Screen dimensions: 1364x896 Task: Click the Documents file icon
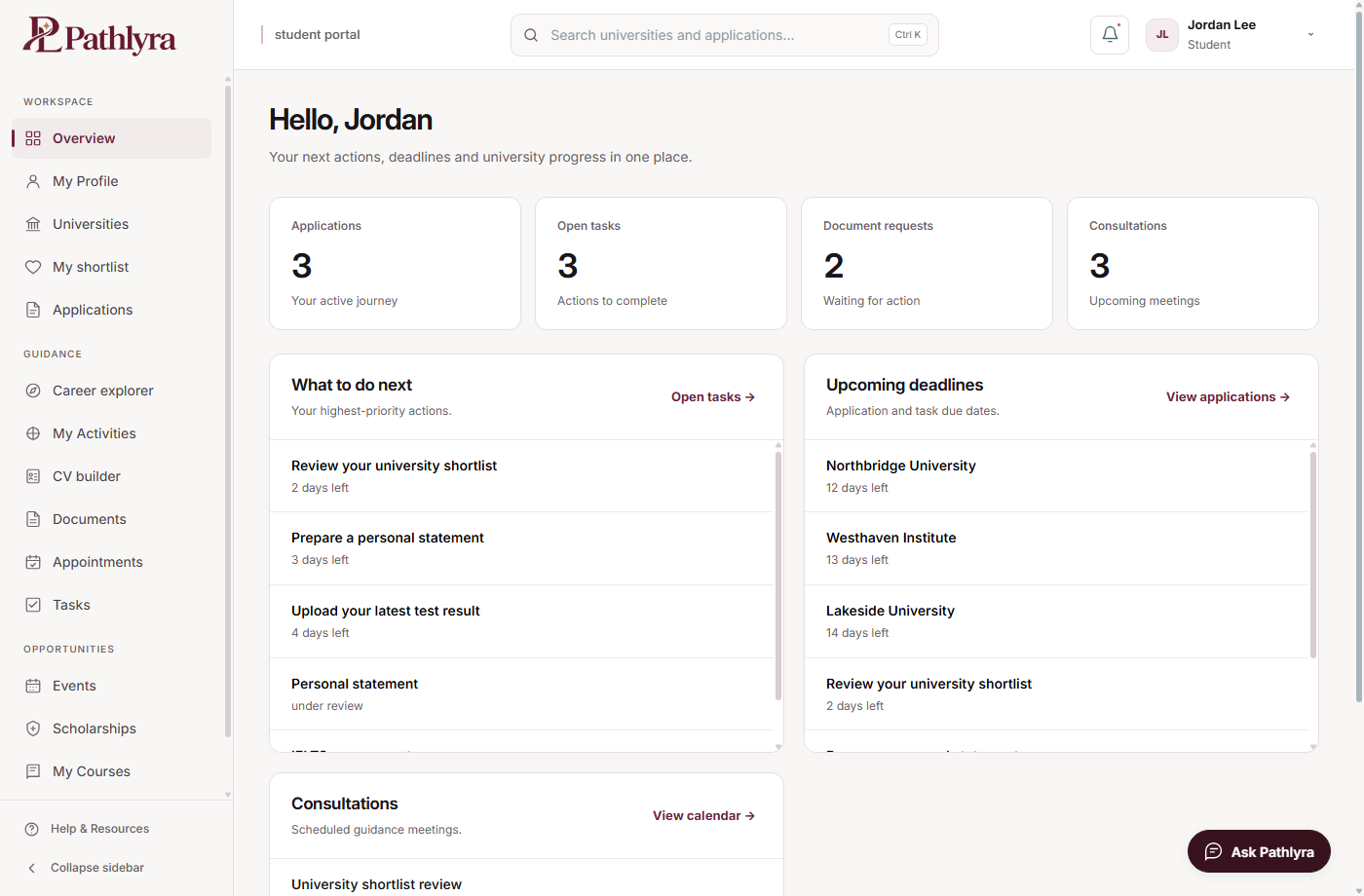[x=33, y=519]
